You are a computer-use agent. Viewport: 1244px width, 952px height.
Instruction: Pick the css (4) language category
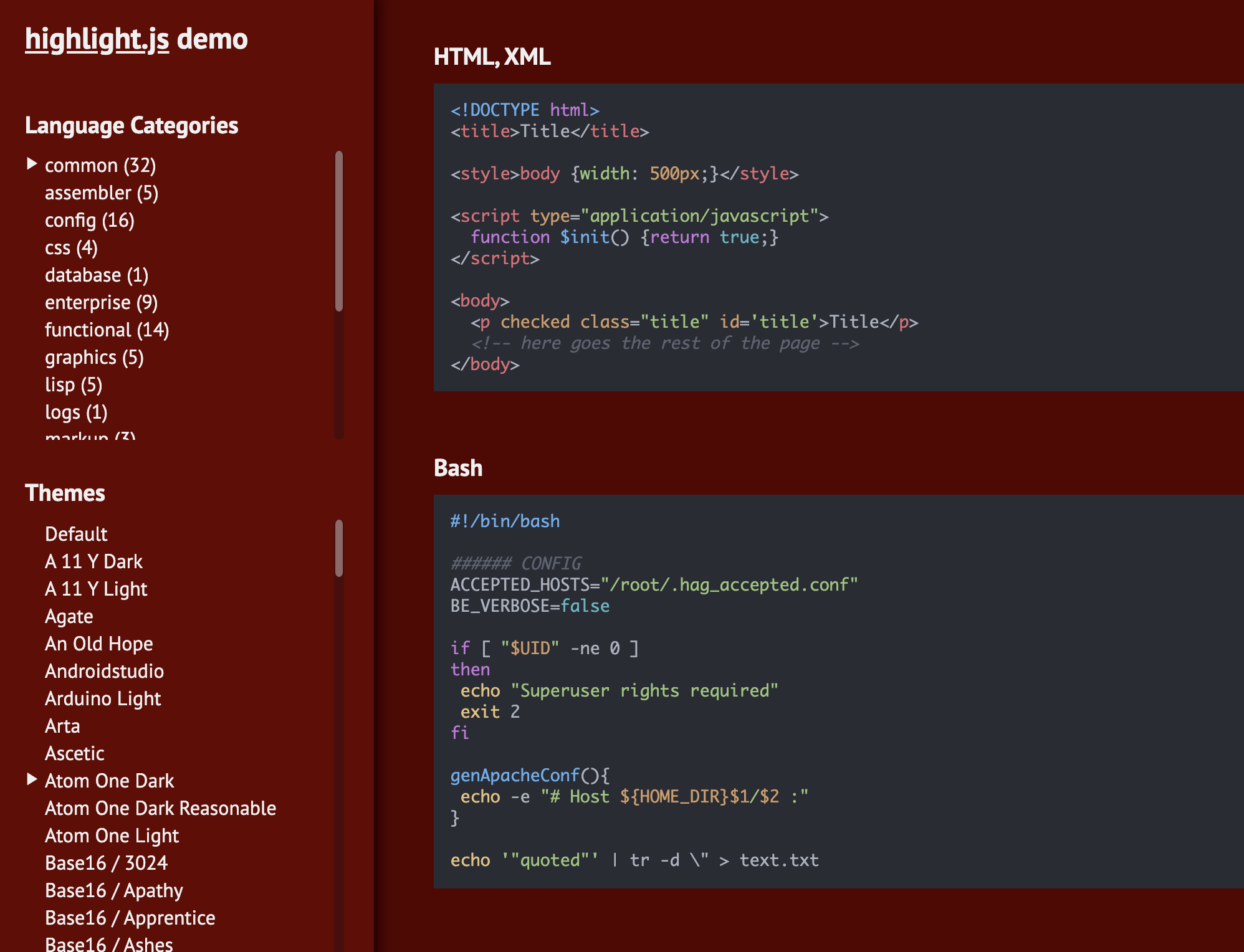coord(71,248)
